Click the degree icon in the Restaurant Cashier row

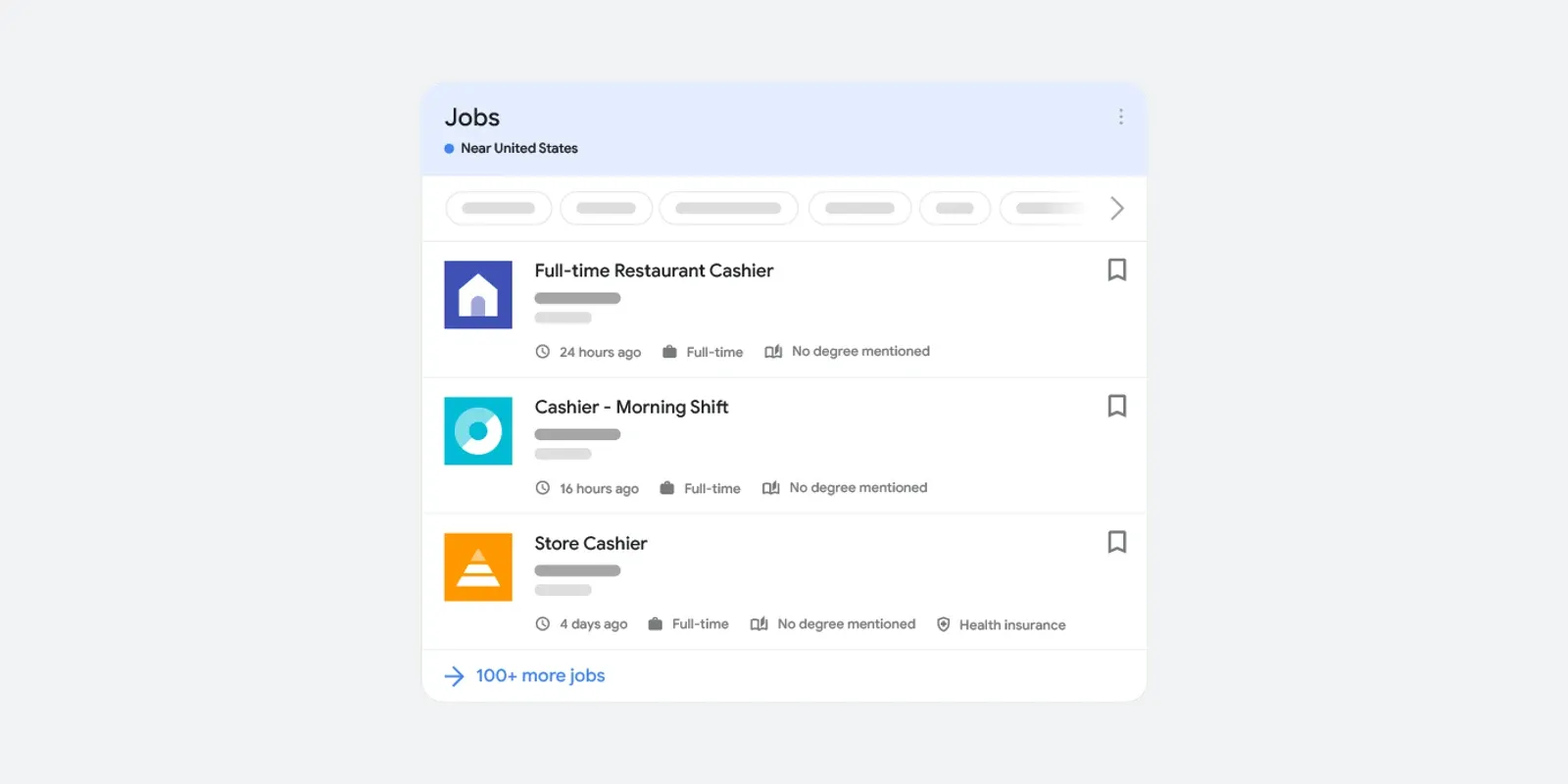point(773,352)
